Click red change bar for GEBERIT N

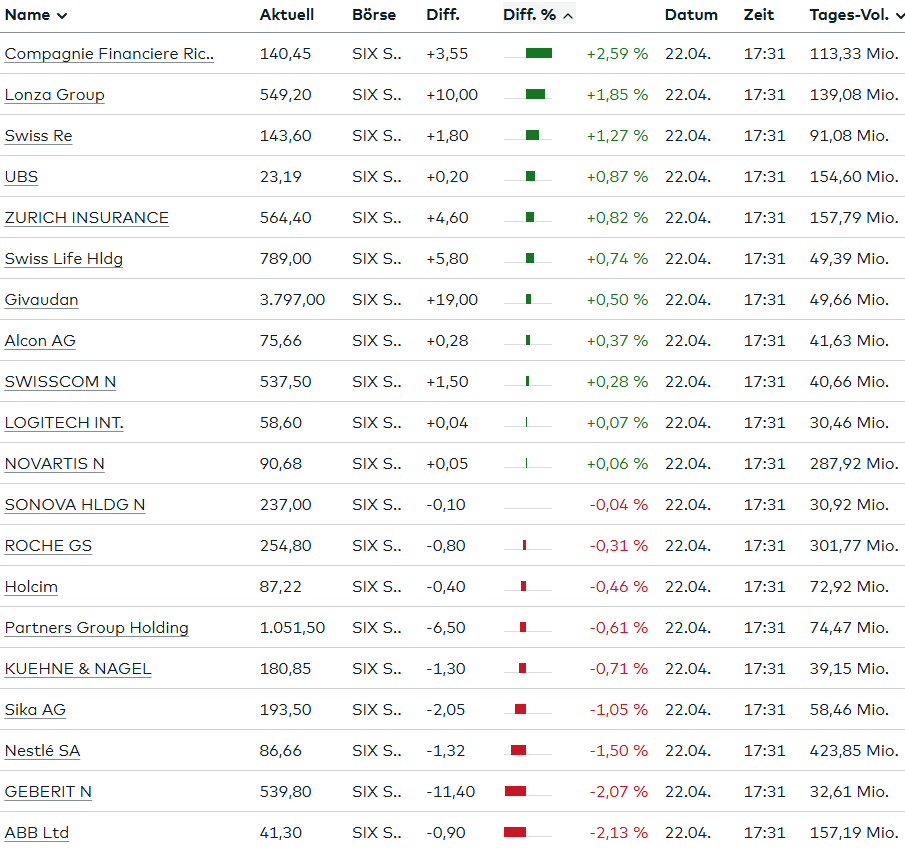(515, 792)
